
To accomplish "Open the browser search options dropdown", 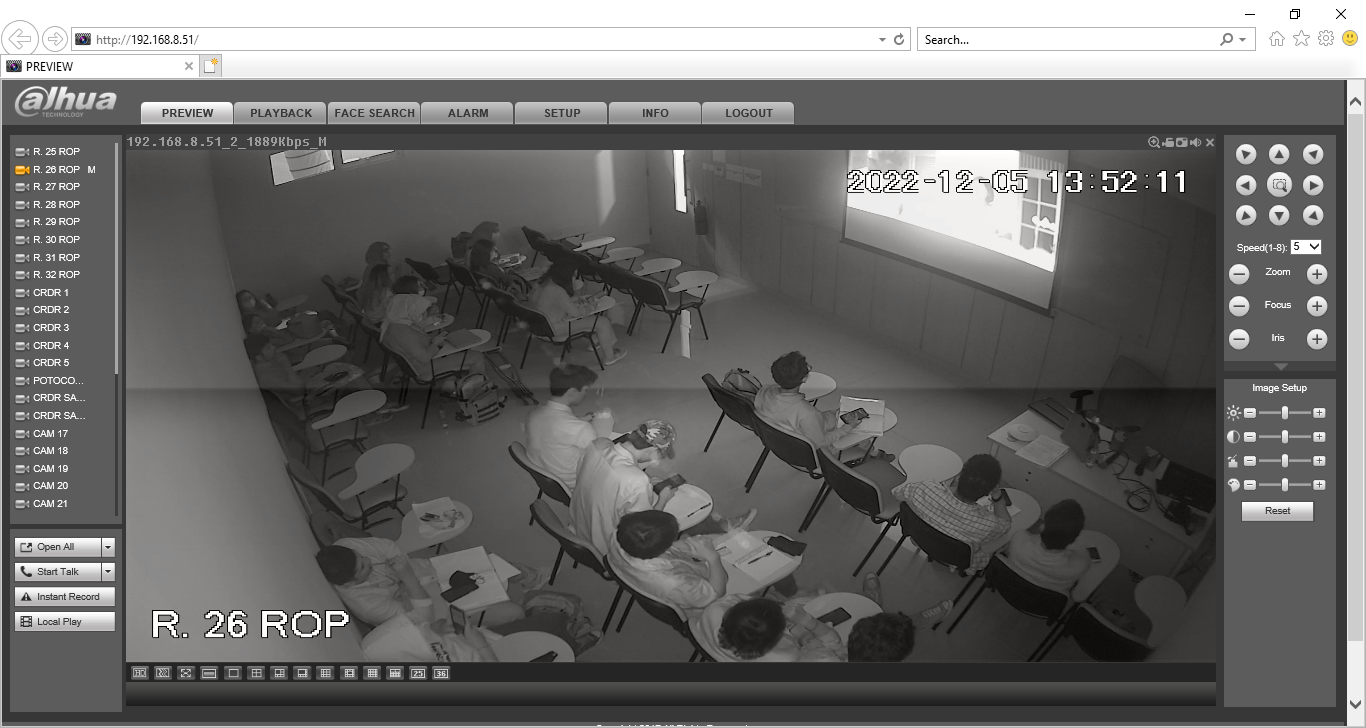I will 1243,40.
